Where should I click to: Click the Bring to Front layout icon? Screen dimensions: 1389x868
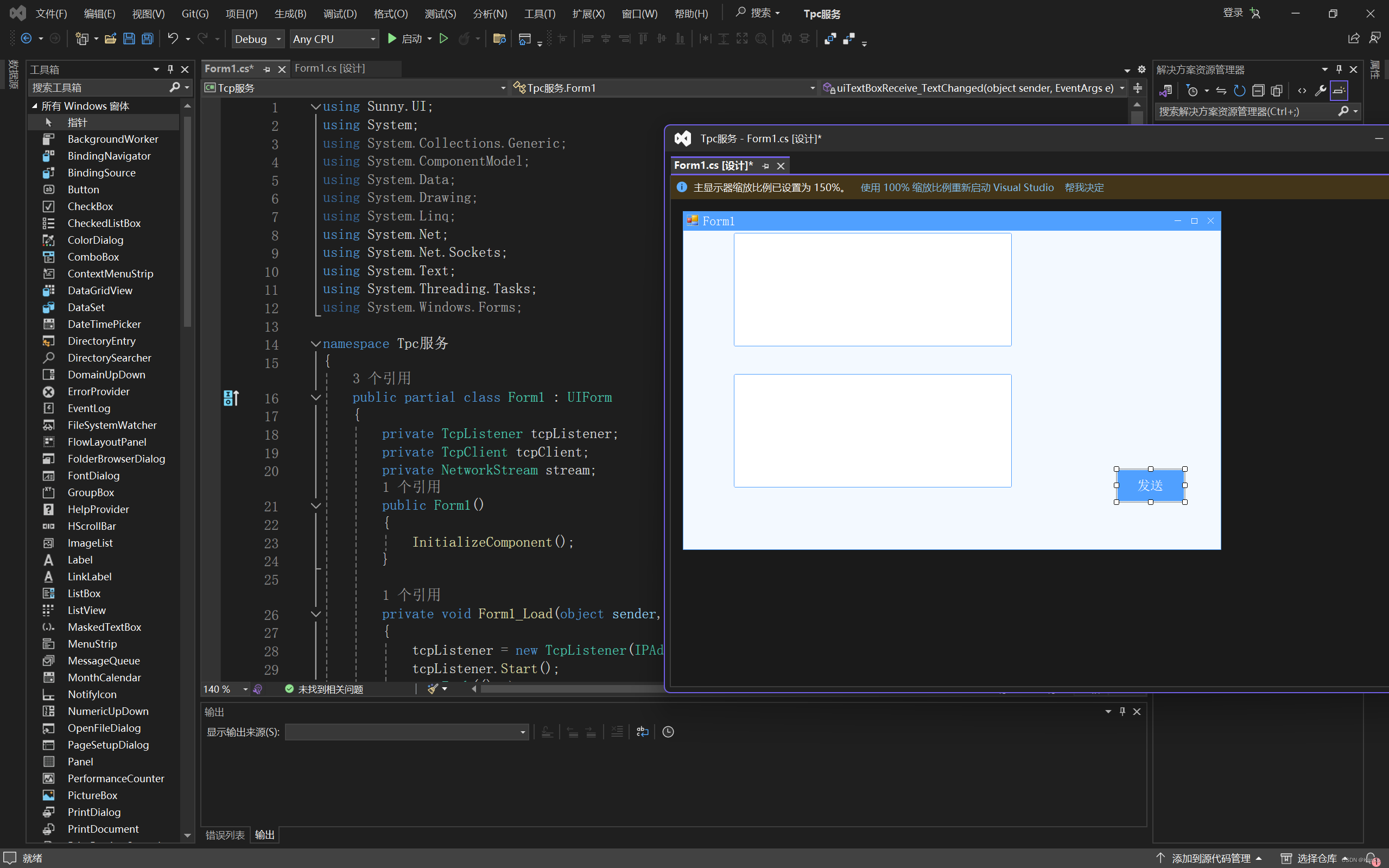point(830,39)
